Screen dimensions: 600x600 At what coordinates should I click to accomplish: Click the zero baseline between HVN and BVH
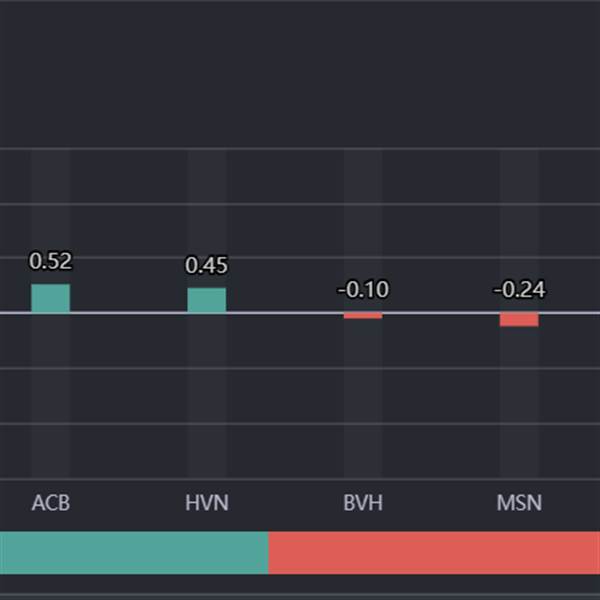click(x=285, y=313)
